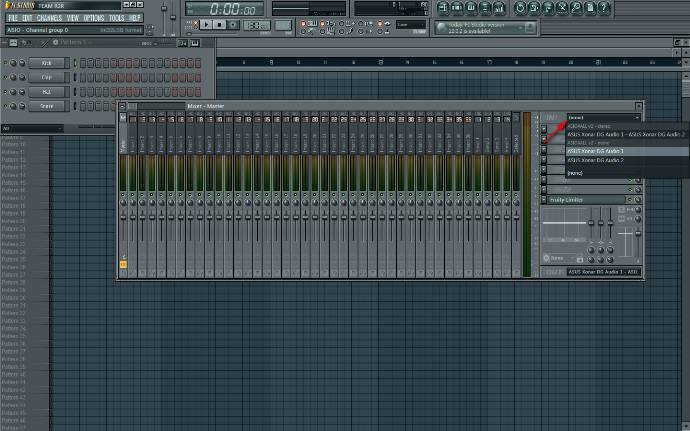Open the FILE menu
This screenshot has width=690, height=431.
[13, 18]
